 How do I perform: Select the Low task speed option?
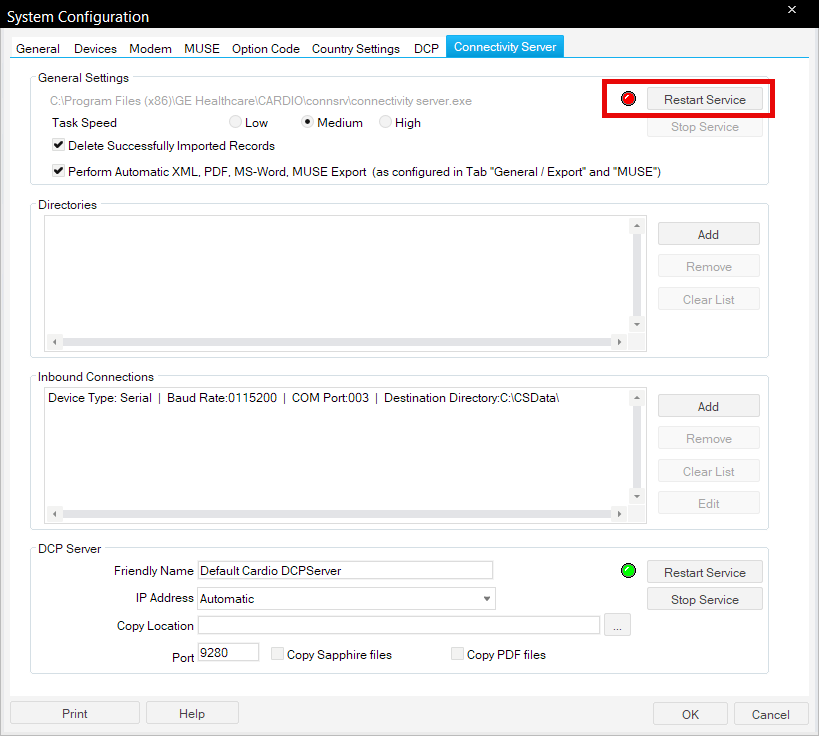pos(235,123)
